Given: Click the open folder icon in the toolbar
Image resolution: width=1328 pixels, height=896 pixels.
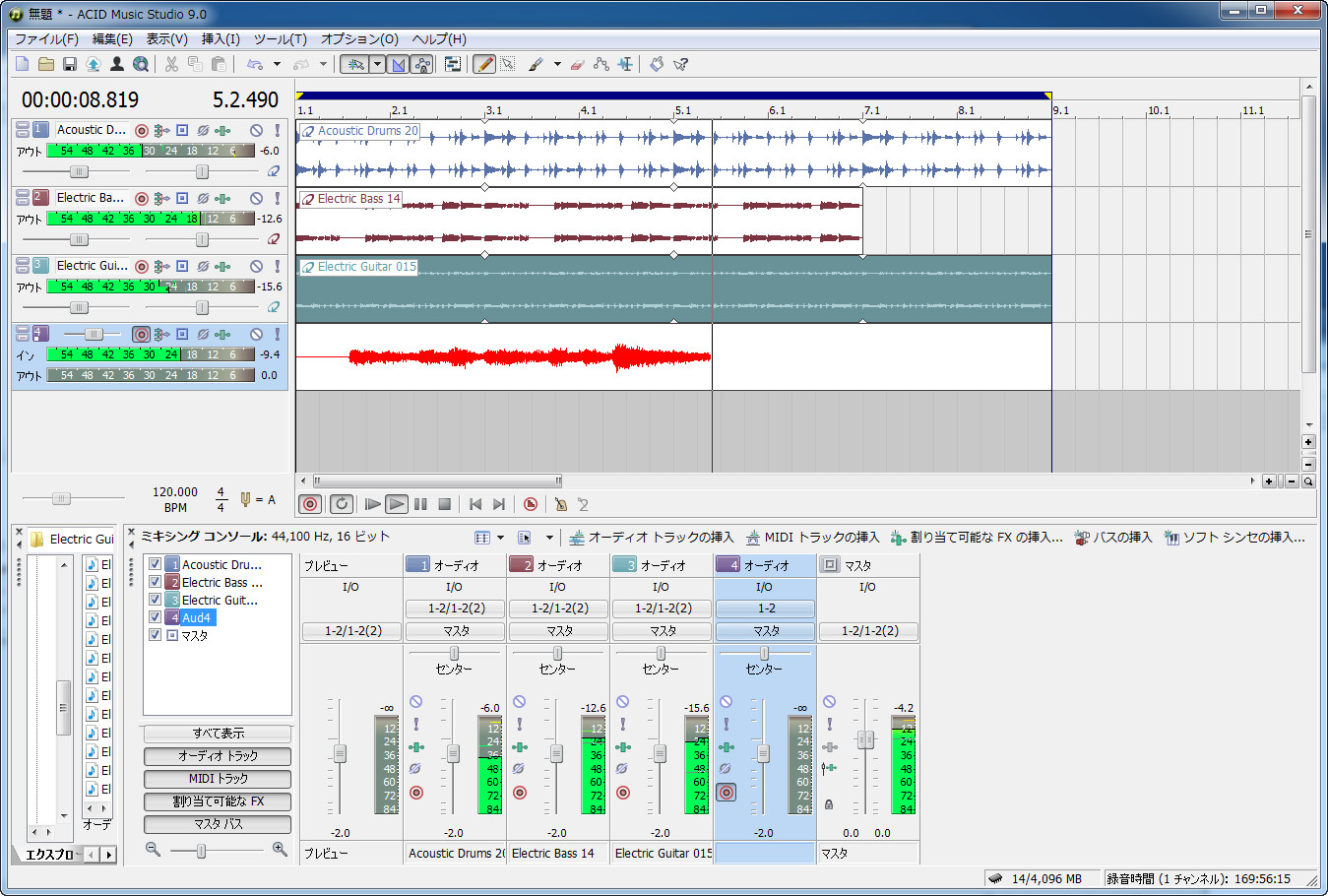Looking at the screenshot, I should click(x=46, y=64).
